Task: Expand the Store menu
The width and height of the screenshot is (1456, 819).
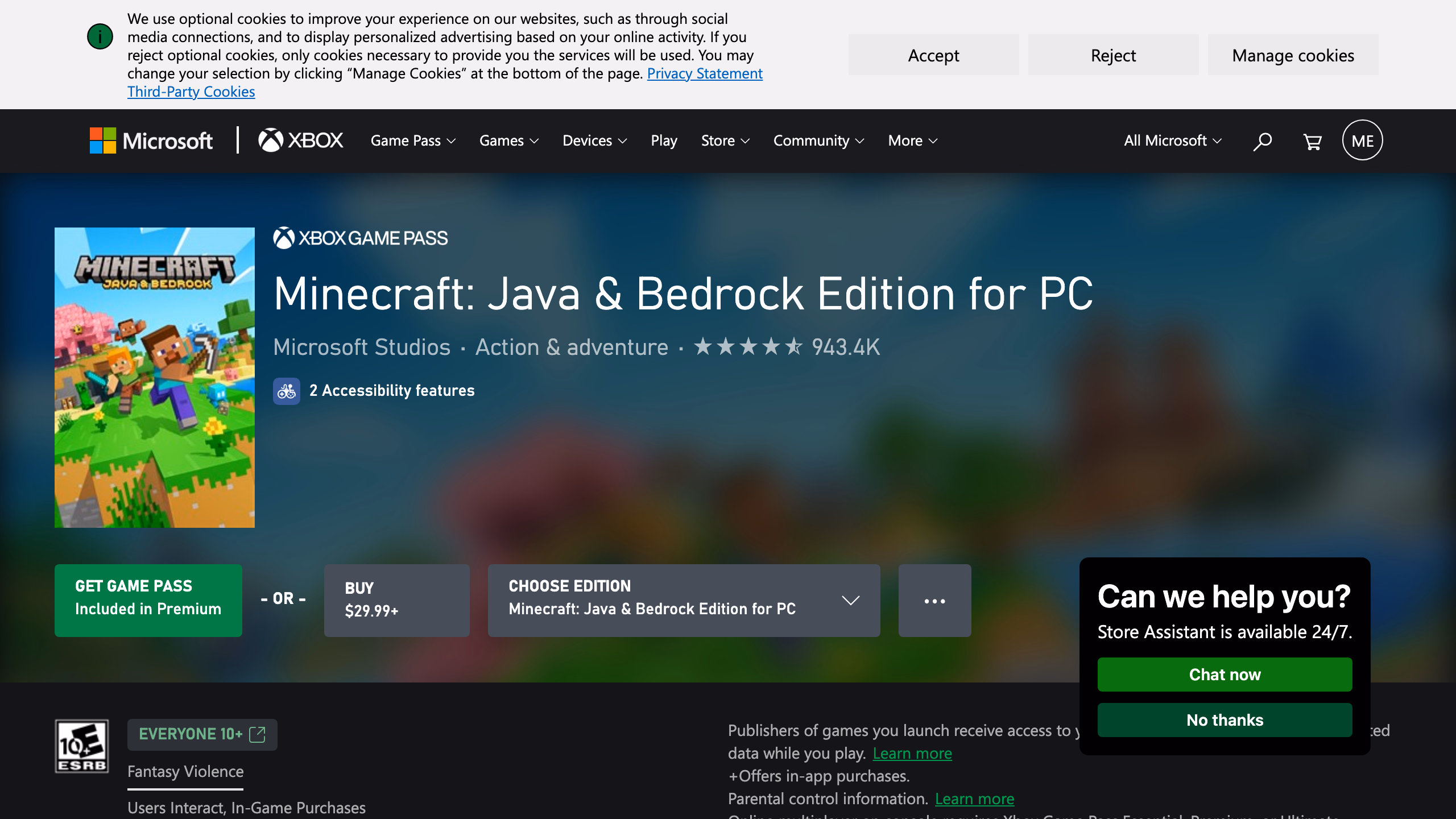Action: [x=725, y=140]
